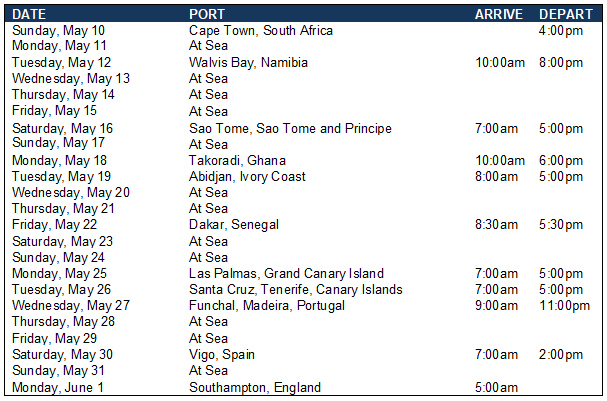Select the Walvis Bay, Namibia port entry

[248, 62]
